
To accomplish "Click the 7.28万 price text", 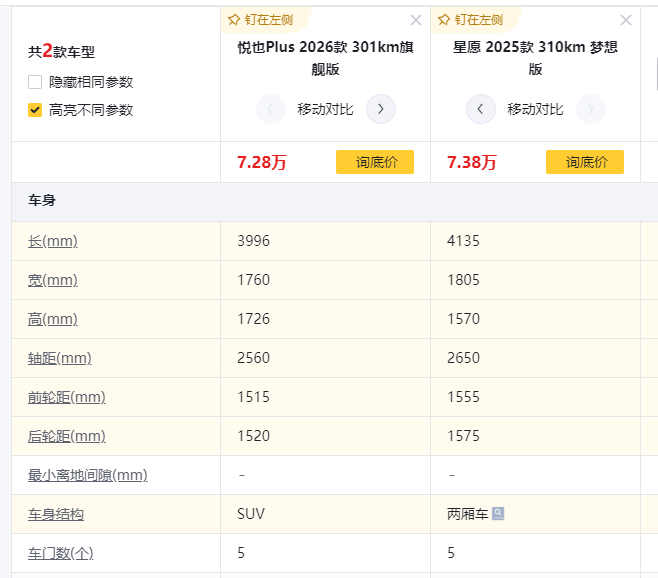I will click(262, 162).
